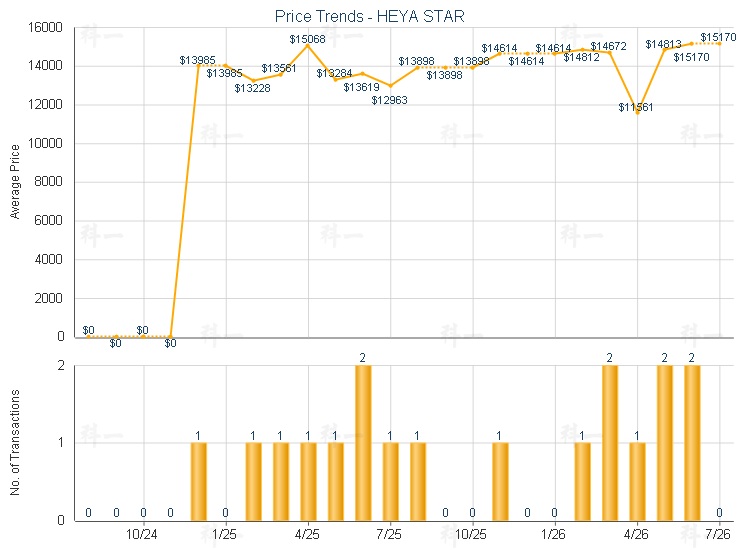Click the 7/26 x-axis label

point(717,534)
